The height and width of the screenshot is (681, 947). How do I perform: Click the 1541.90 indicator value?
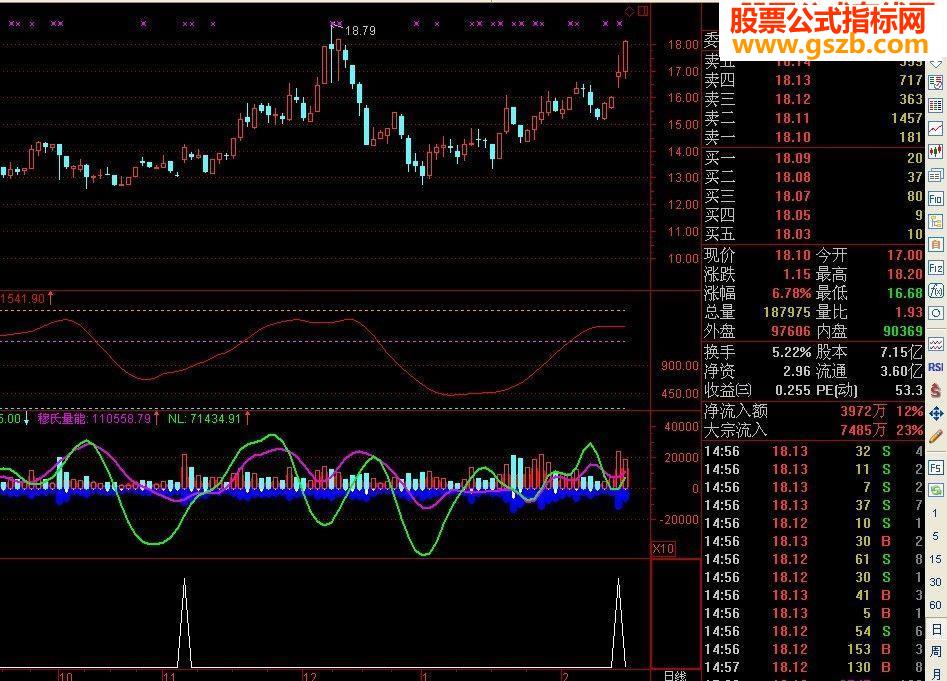click(22, 298)
